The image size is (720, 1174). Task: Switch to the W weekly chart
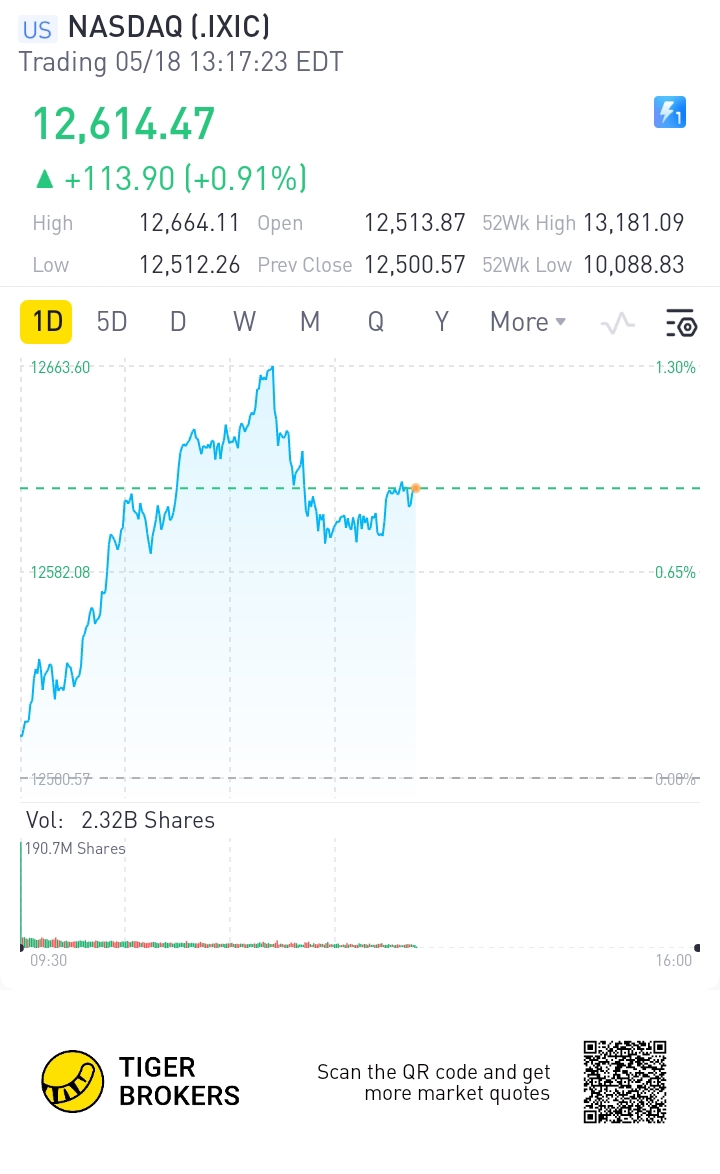(244, 322)
